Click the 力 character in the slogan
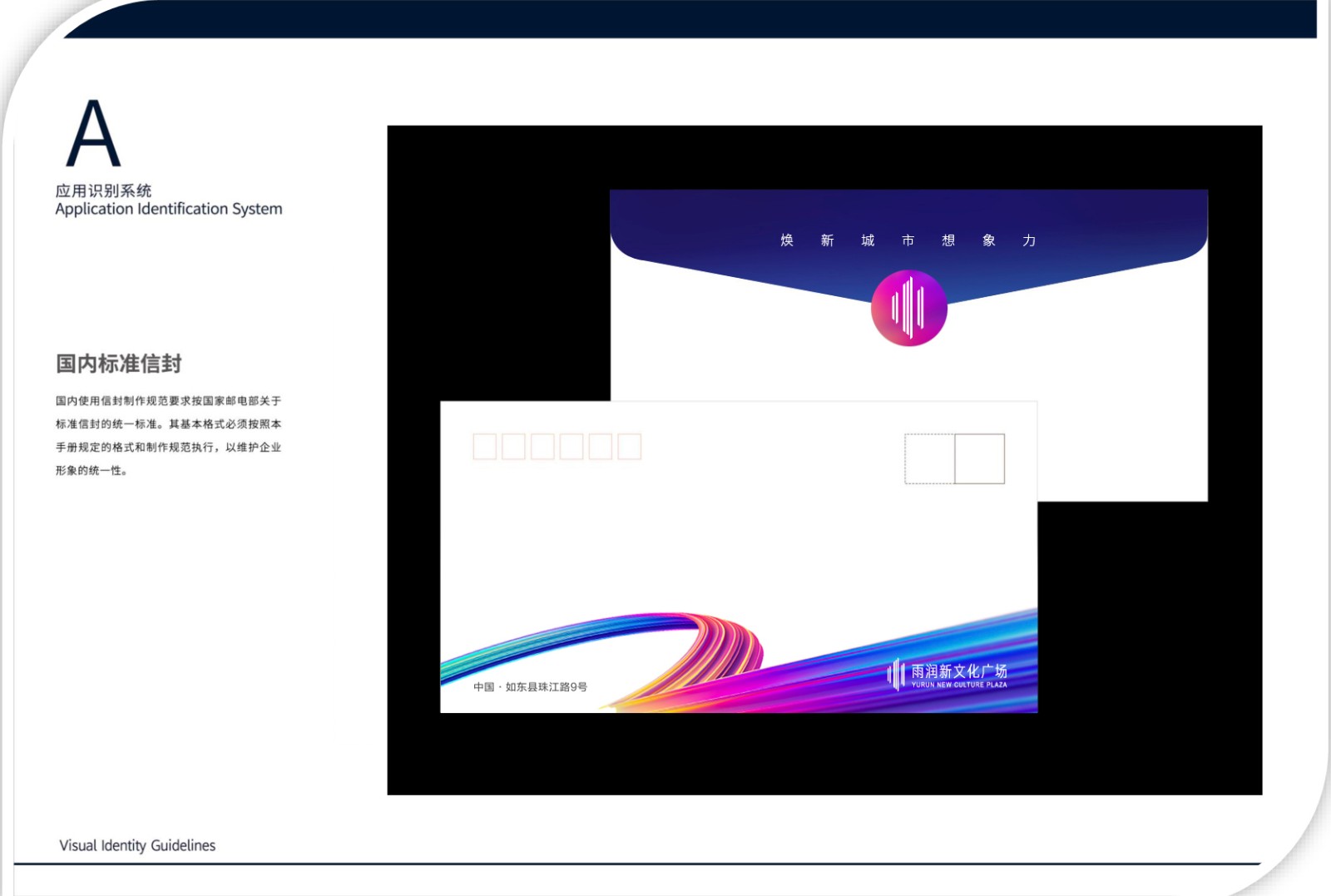 1029,240
